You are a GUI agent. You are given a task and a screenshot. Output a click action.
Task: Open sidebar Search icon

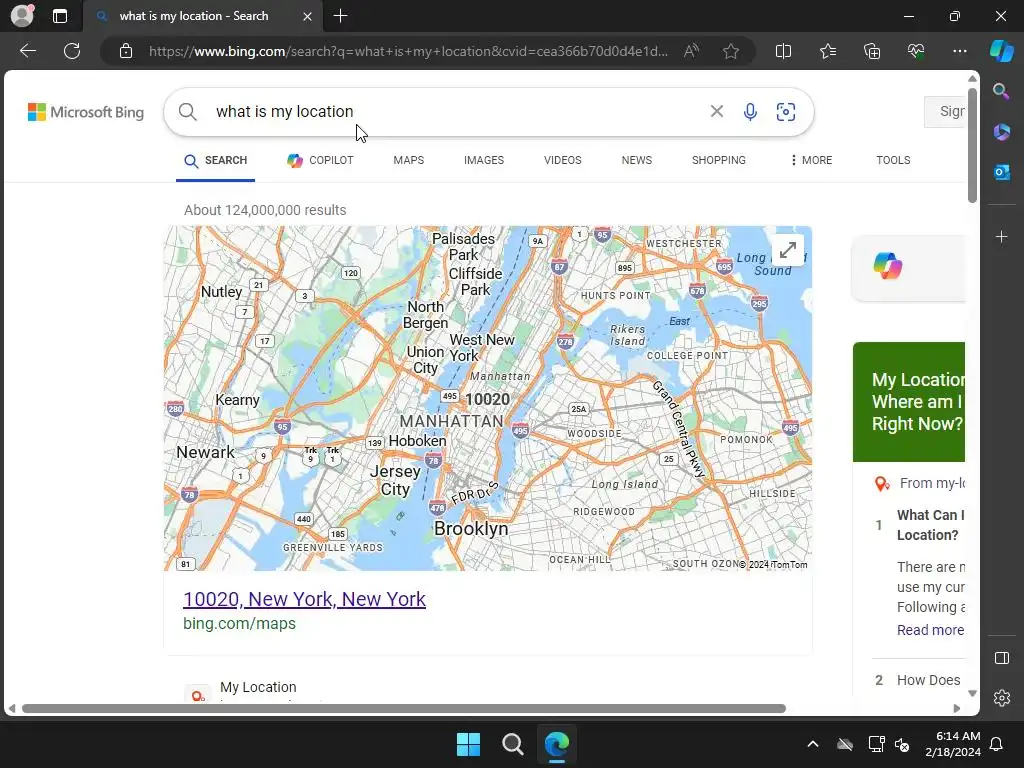1001,91
